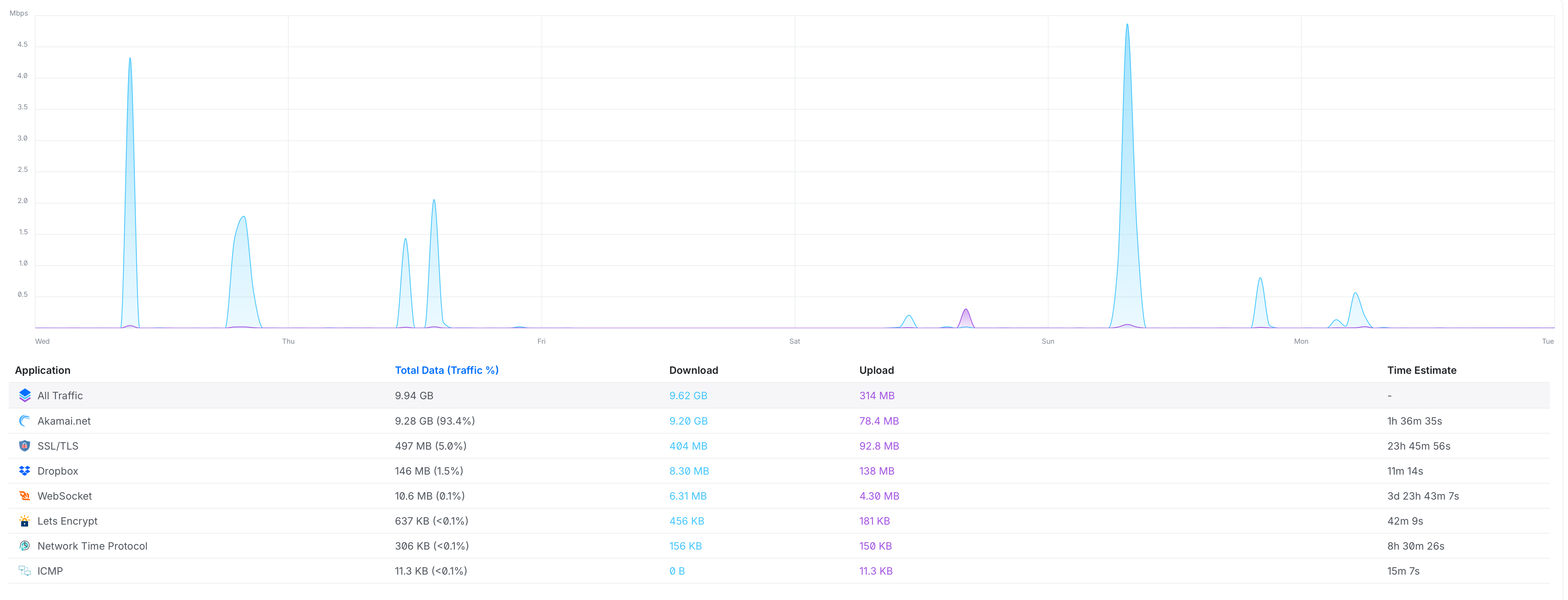Click the WebSocket application icon
This screenshot has width=1568, height=600.
24,496
